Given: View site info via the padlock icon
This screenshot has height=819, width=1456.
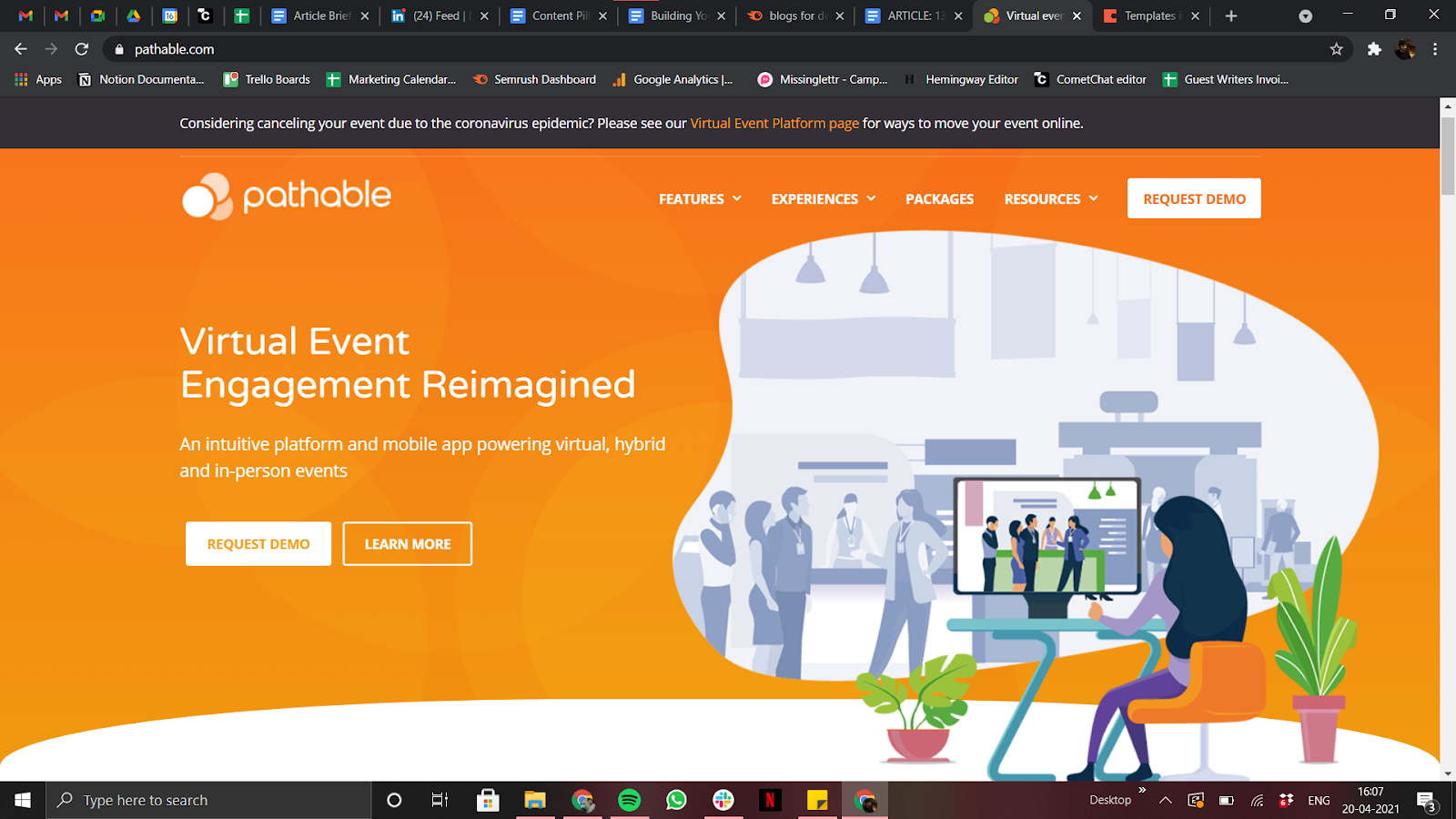Looking at the screenshot, I should 118,49.
